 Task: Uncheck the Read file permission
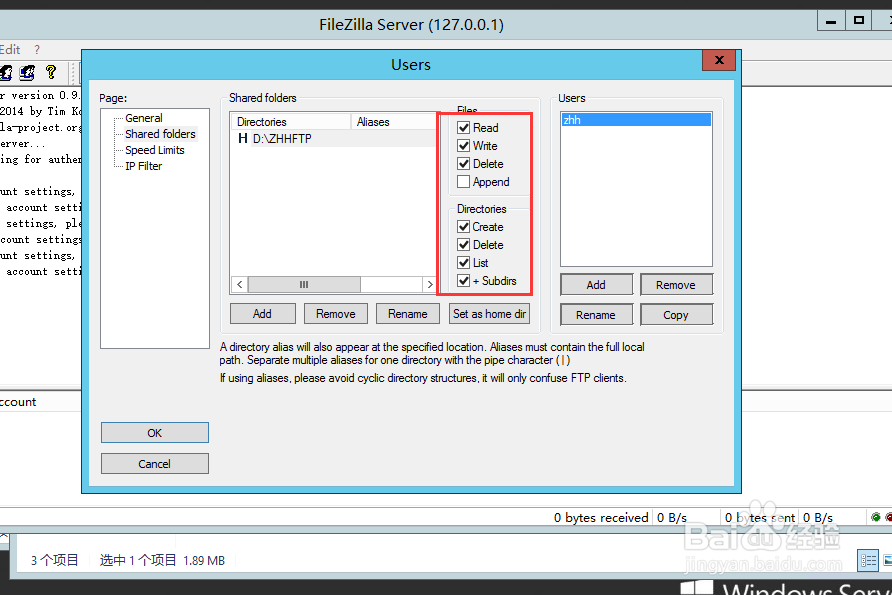pos(464,127)
